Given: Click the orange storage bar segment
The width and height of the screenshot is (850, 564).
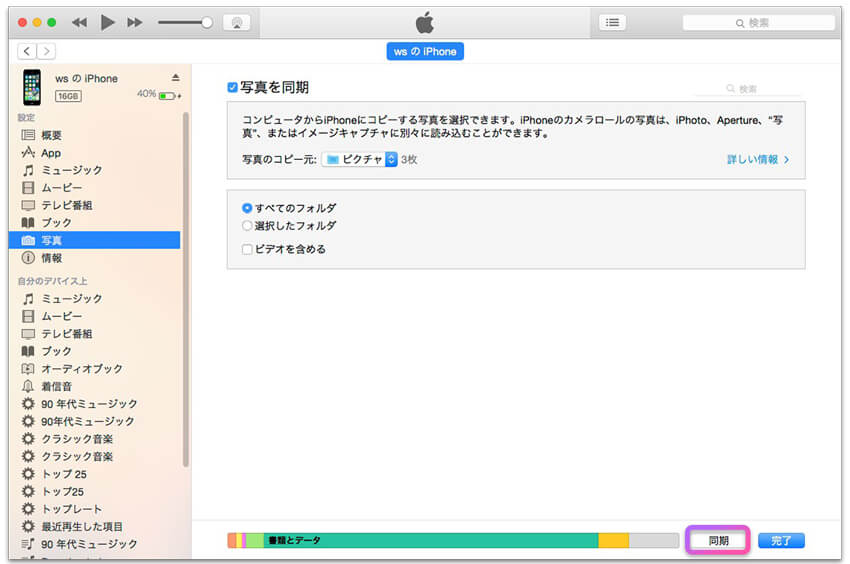Looking at the screenshot, I should [x=232, y=540].
